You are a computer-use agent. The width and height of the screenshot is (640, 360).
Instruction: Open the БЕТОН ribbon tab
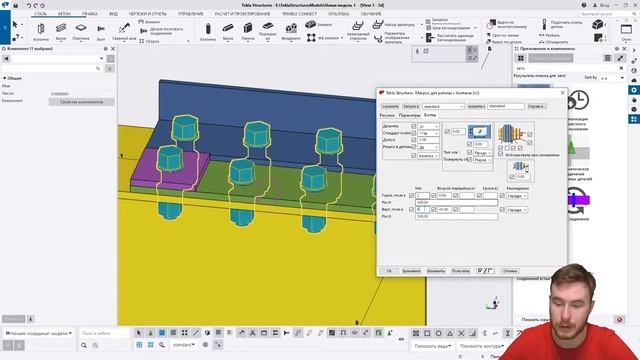click(x=64, y=14)
